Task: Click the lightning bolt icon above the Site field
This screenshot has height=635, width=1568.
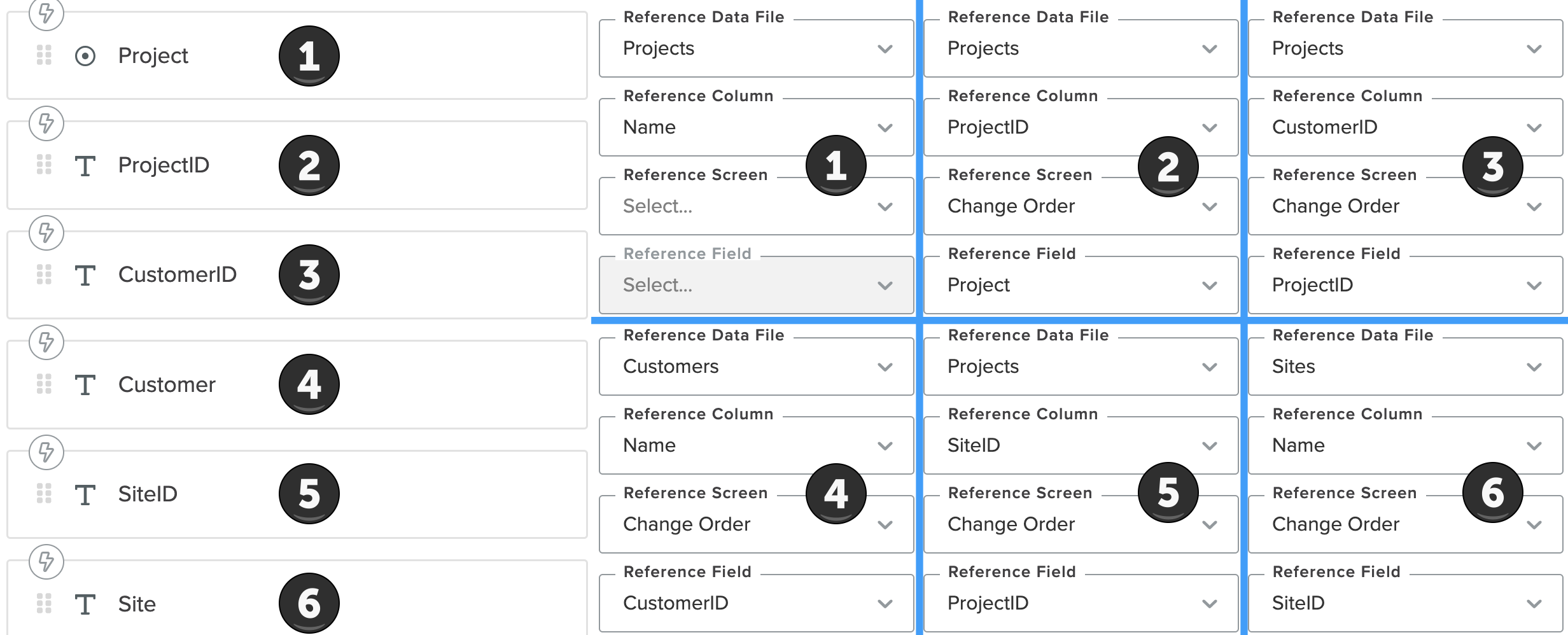Action: point(46,561)
